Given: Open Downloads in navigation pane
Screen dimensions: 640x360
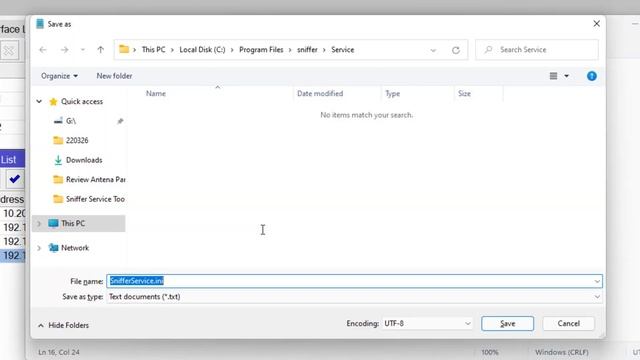Looking at the screenshot, I should [x=84, y=160].
